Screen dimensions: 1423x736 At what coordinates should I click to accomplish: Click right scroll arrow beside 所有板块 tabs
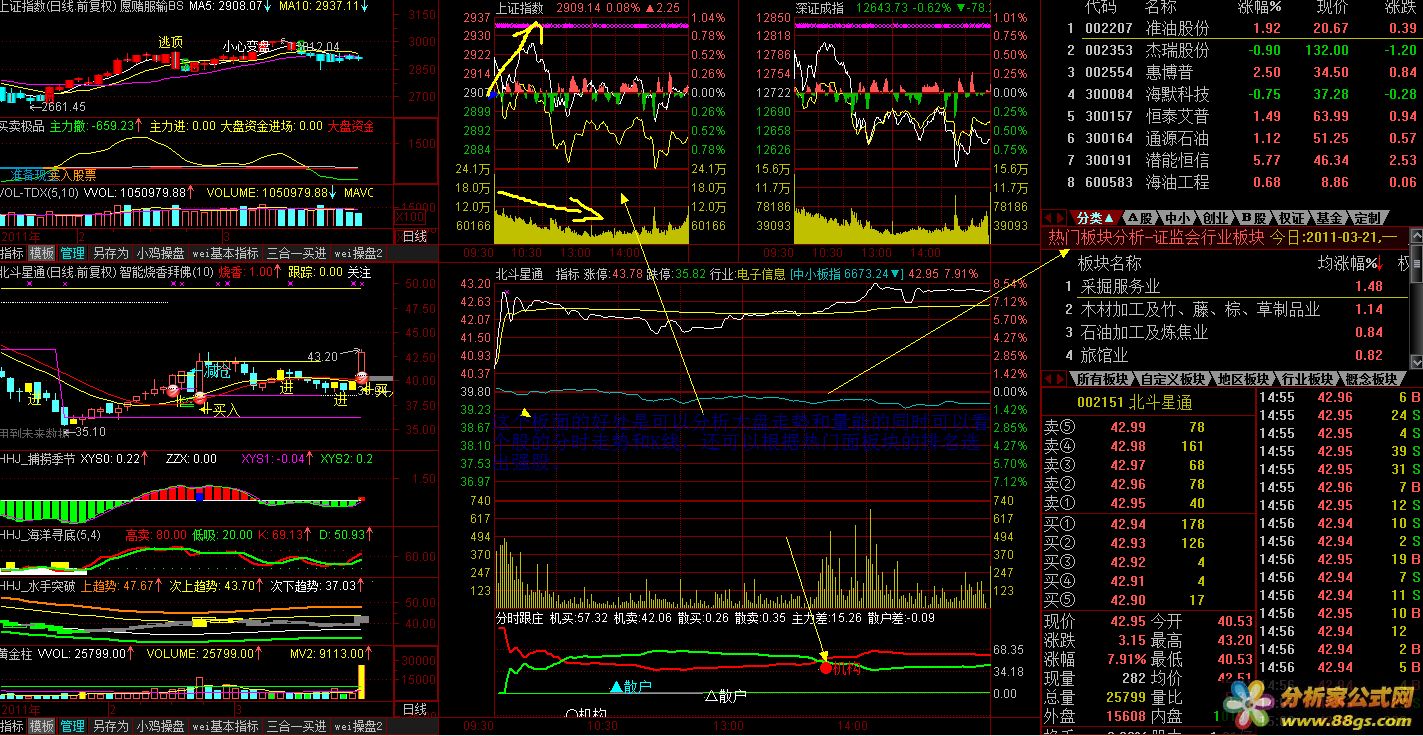point(1061,379)
